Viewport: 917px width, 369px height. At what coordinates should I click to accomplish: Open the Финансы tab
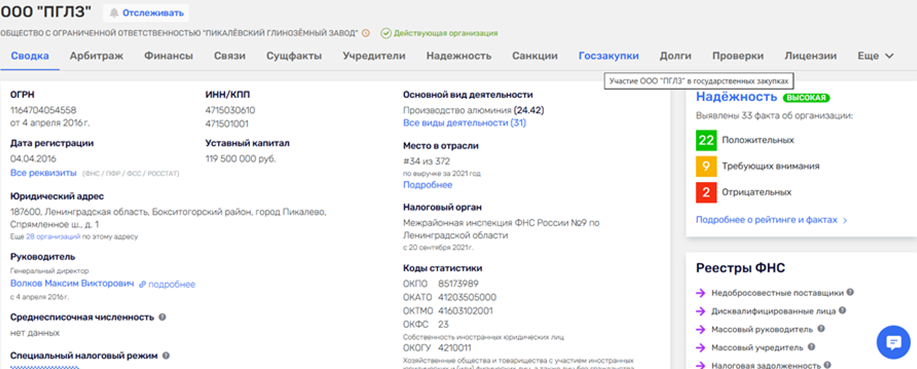169,56
